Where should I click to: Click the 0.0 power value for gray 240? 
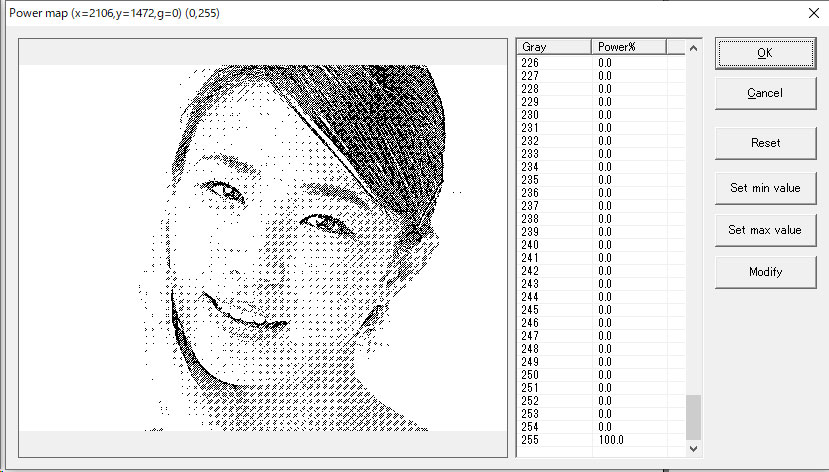point(605,245)
